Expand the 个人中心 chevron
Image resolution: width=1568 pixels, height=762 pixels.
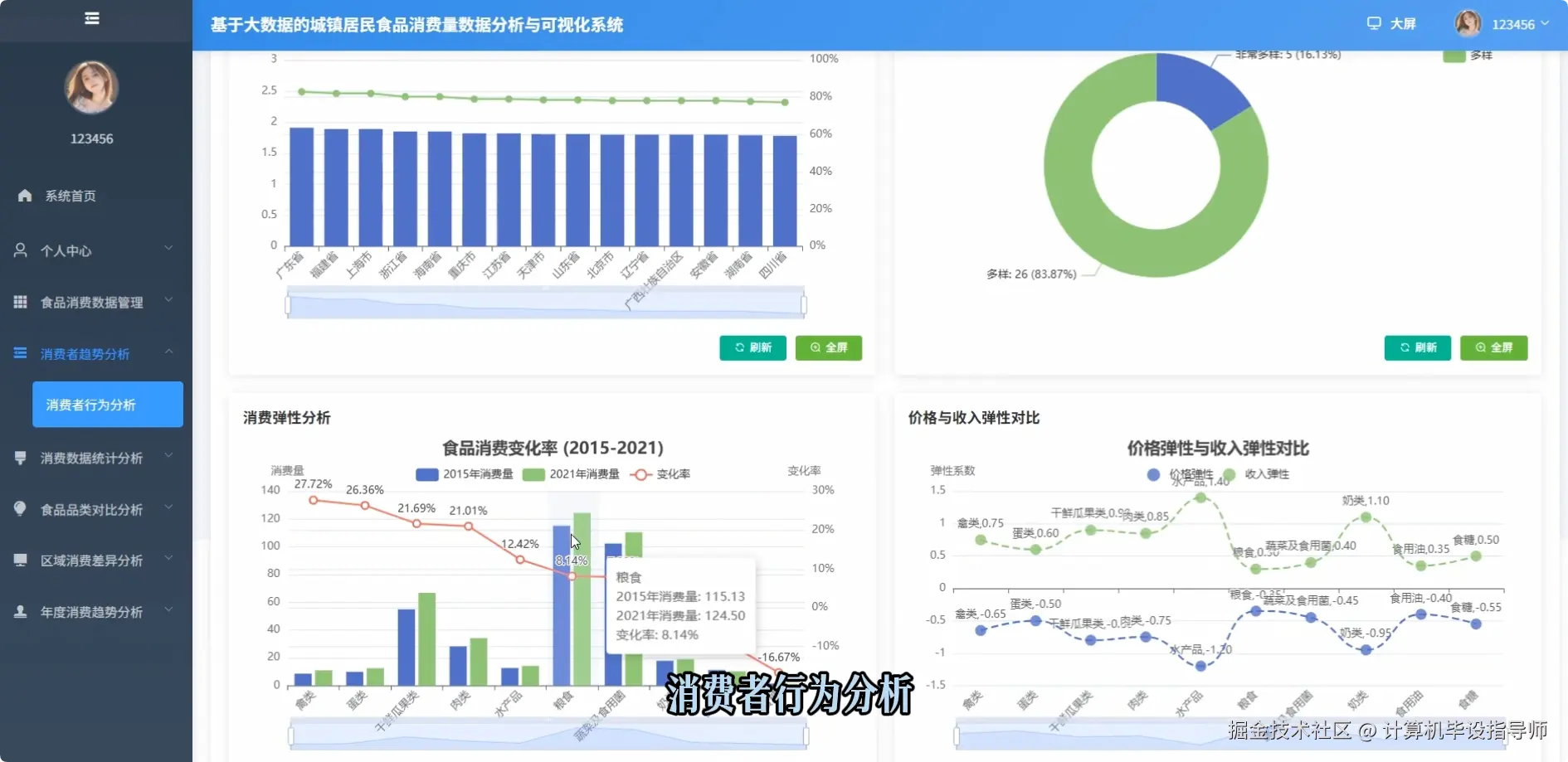pos(168,248)
